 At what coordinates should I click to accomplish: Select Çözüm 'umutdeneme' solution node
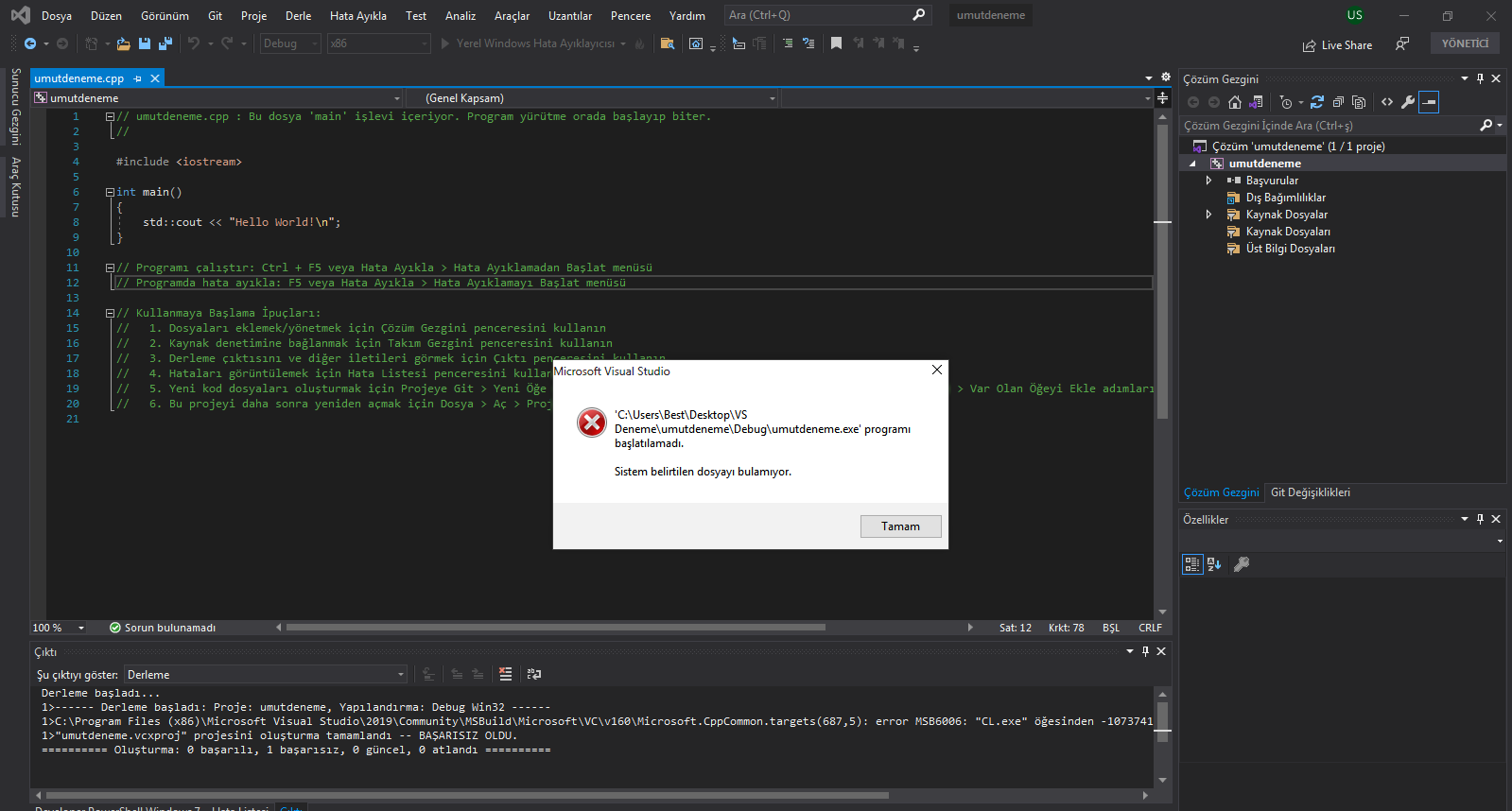pyautogui.click(x=1298, y=147)
